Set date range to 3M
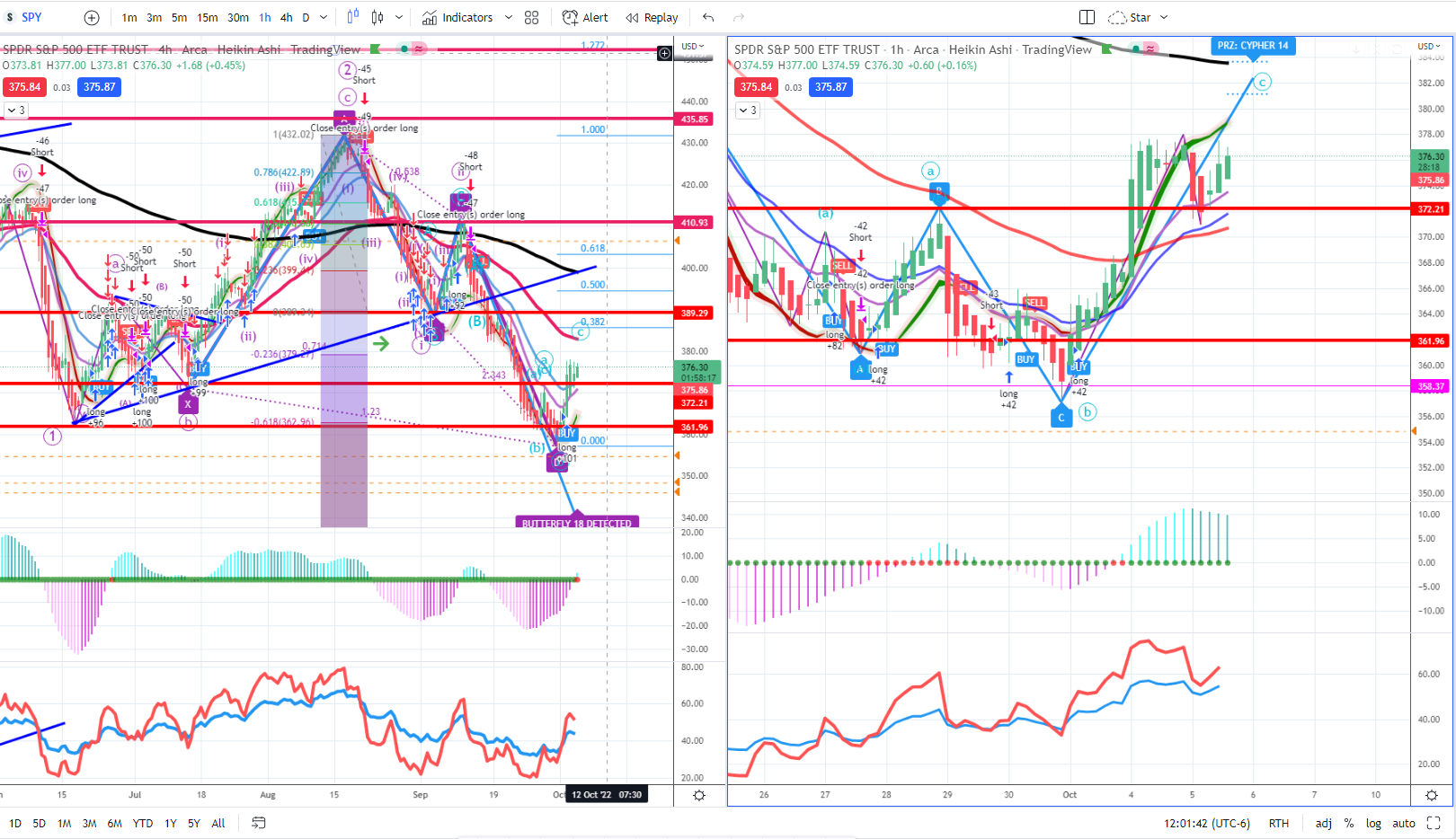Viewport: 1456px width, 839px height. click(x=89, y=823)
